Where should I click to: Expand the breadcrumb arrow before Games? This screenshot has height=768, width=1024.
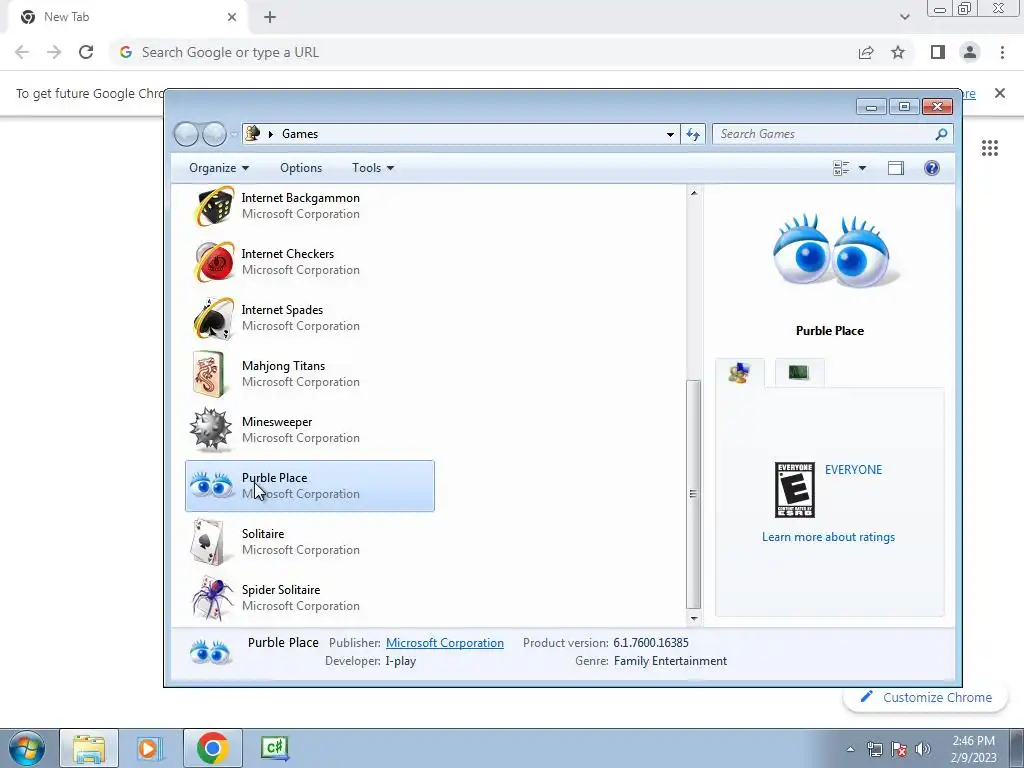(270, 134)
